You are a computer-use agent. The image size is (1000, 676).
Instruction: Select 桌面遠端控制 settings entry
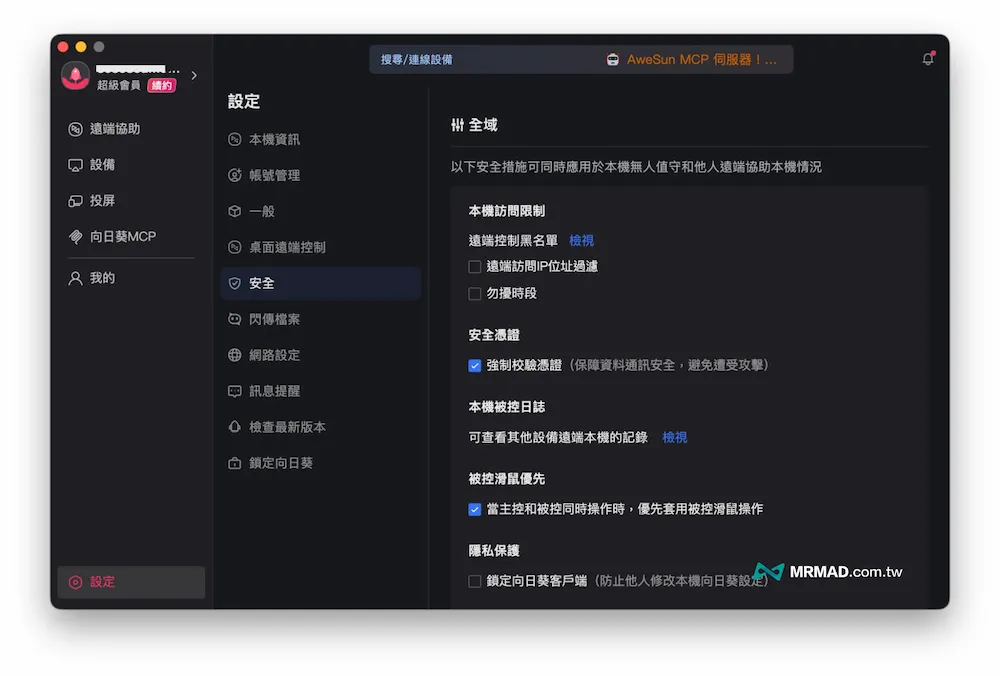pyautogui.click(x=321, y=247)
